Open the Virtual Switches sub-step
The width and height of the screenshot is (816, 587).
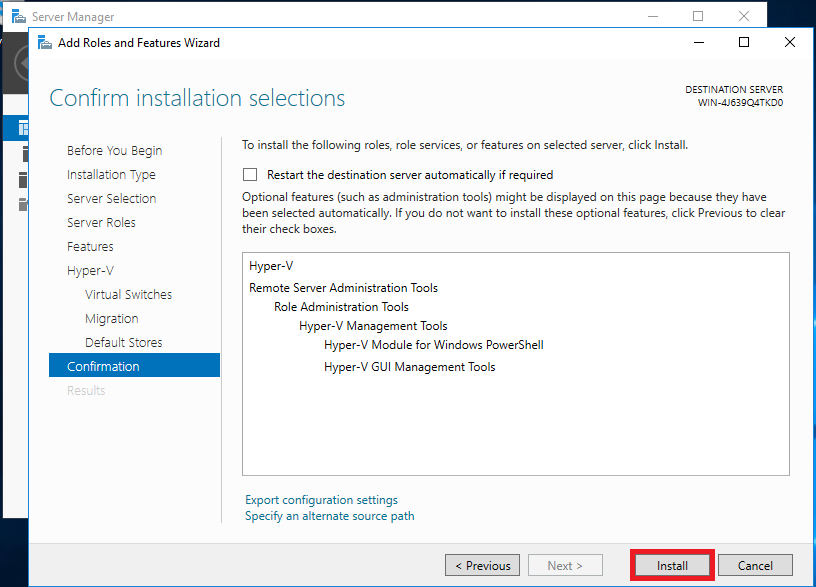[128, 295]
